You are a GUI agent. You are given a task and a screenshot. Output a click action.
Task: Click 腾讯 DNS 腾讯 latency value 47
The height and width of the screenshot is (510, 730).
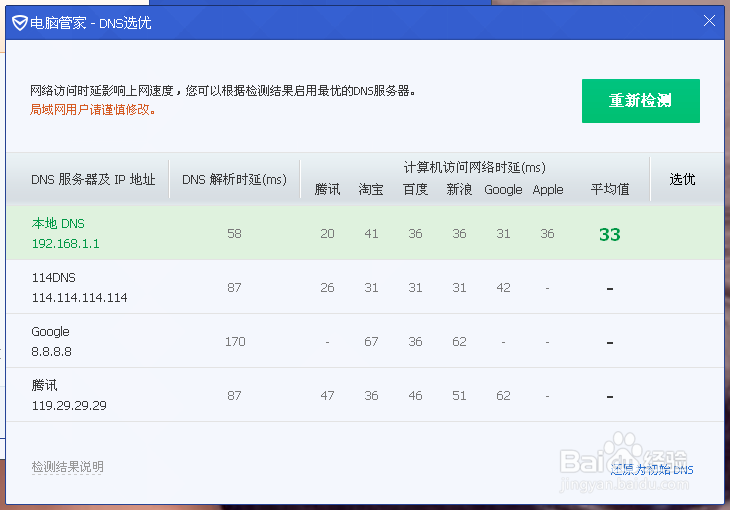coord(327,395)
